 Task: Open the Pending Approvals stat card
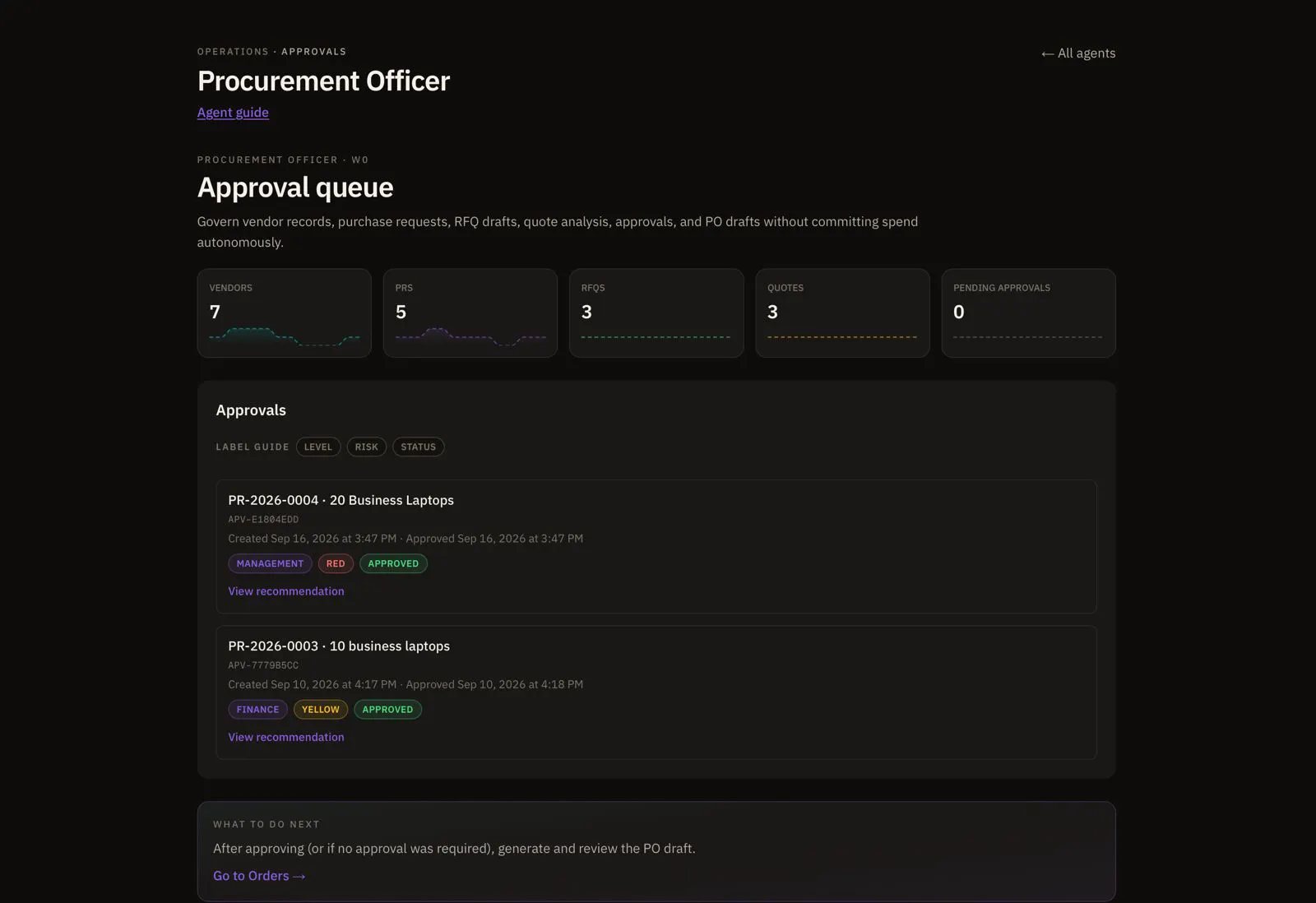coord(1028,313)
